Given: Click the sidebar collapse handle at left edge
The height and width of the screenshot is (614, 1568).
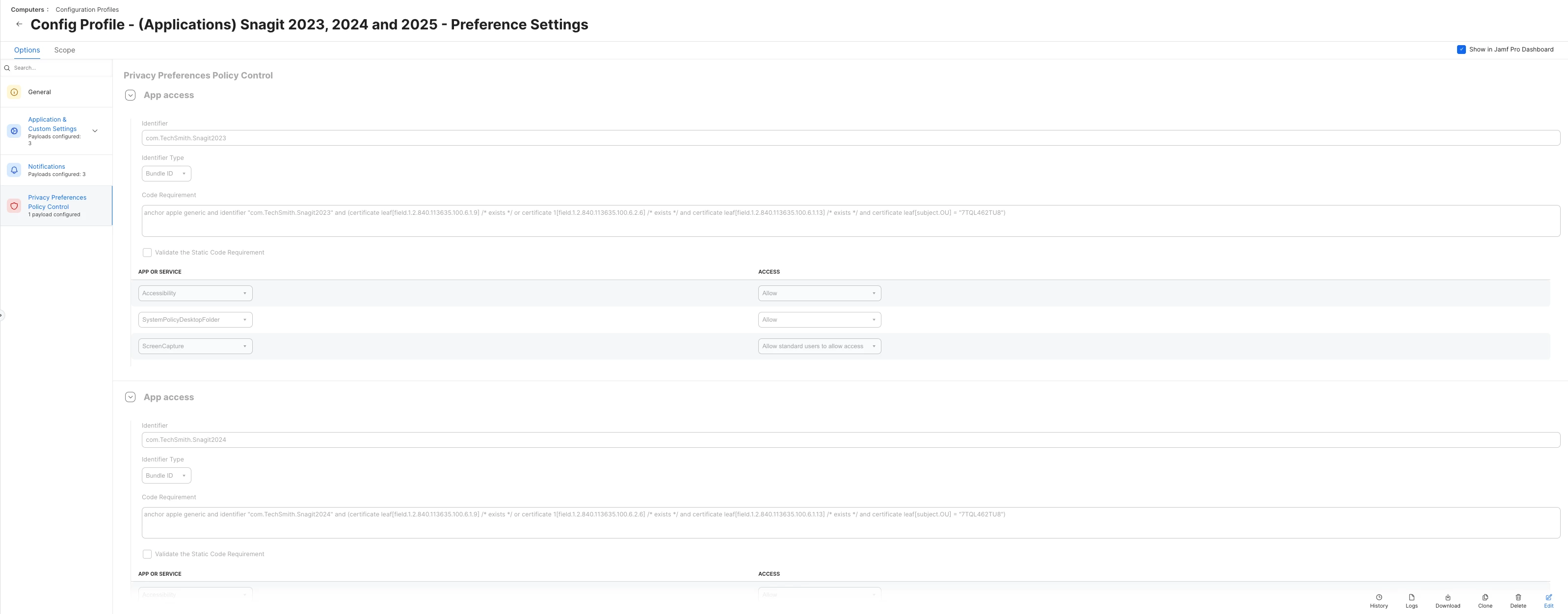Looking at the screenshot, I should (2, 316).
